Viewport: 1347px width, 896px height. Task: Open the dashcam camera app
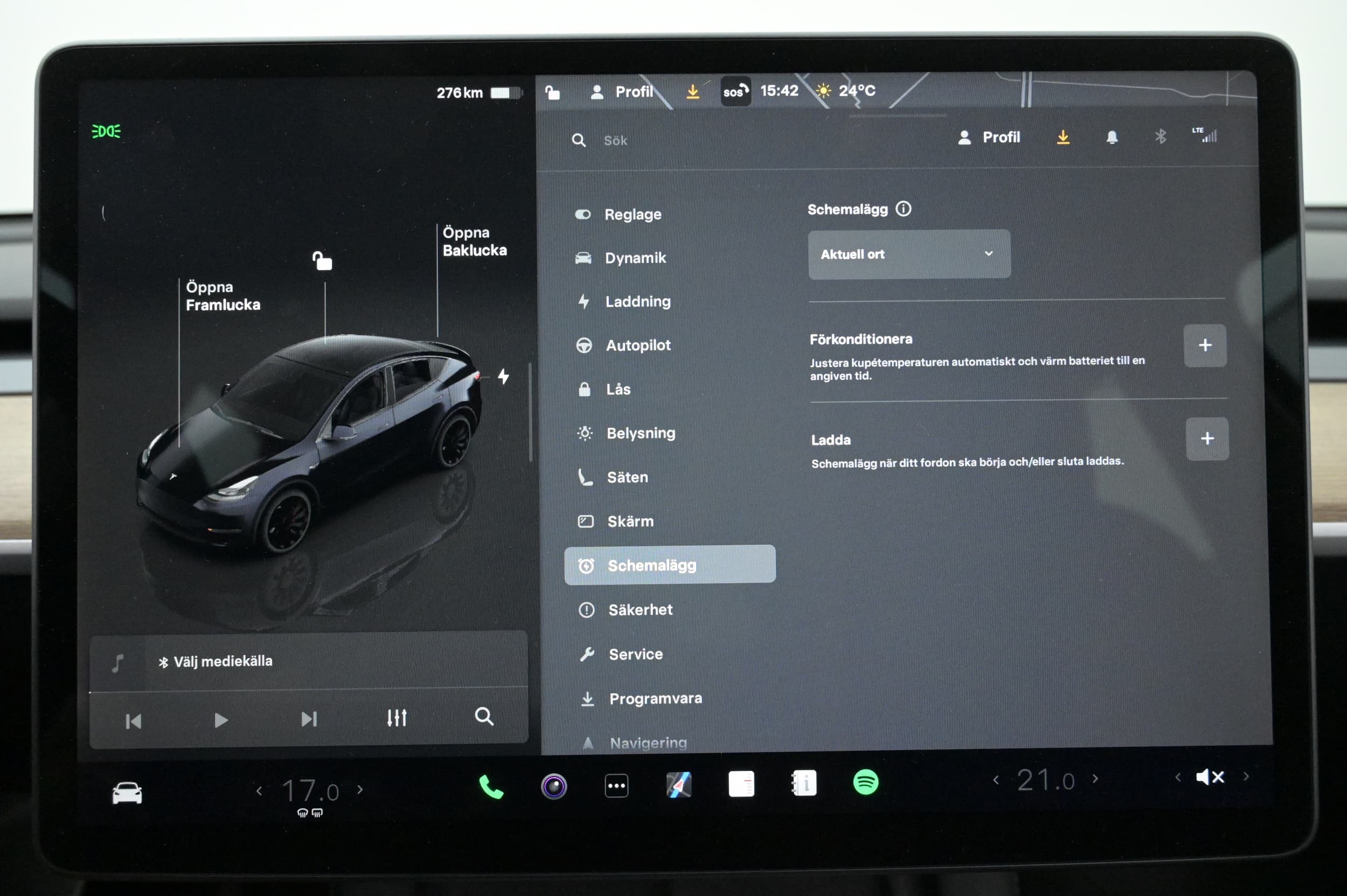(x=554, y=786)
